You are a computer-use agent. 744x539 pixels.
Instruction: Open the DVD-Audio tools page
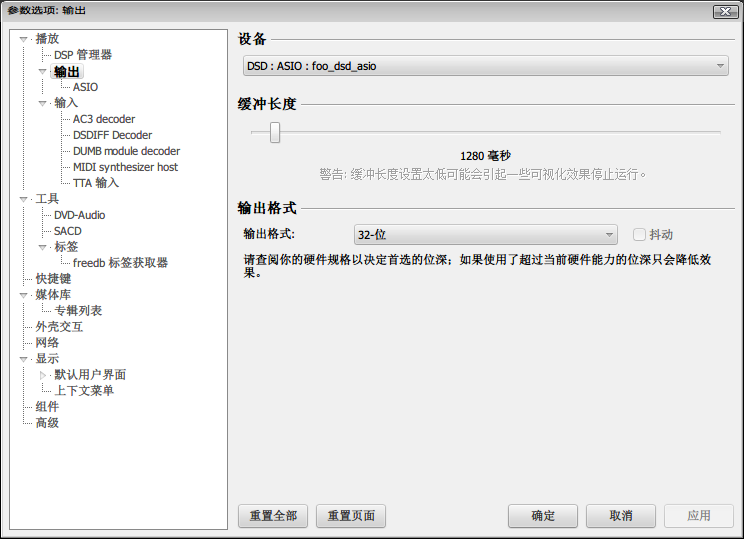[x=79, y=215]
